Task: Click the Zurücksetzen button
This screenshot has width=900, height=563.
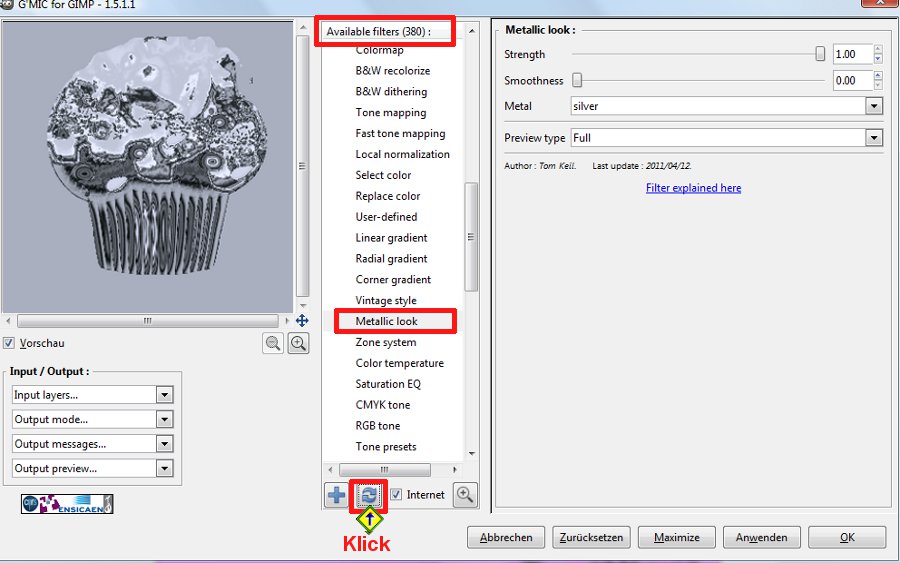Action: [591, 537]
